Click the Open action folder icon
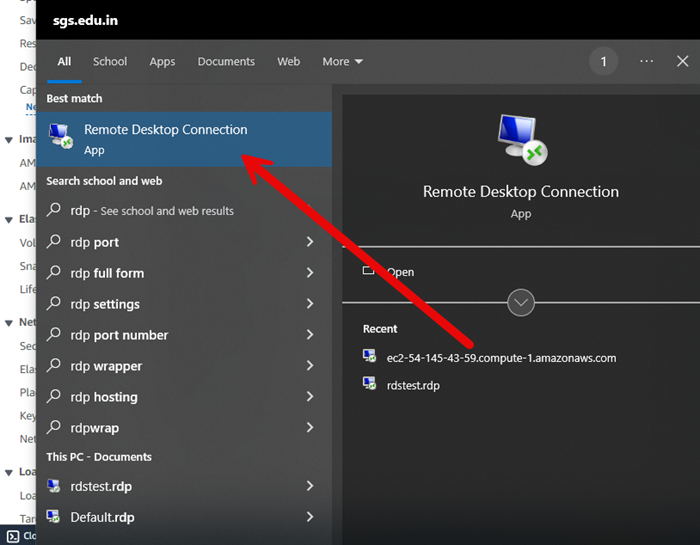Viewport: 700px width, 545px height. click(x=368, y=270)
